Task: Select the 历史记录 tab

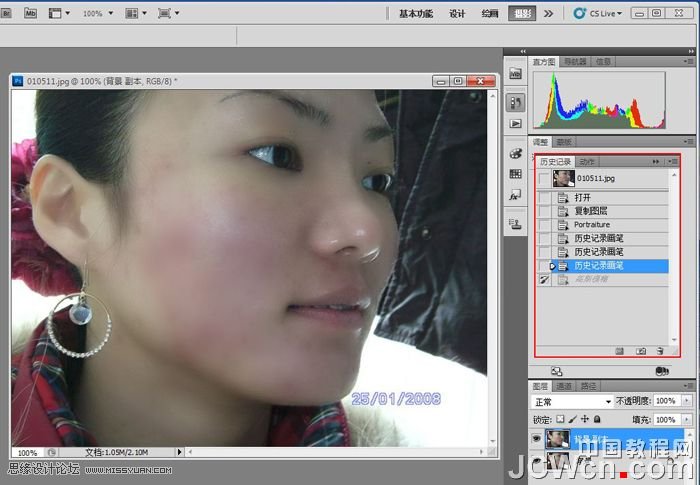Action: pos(555,162)
